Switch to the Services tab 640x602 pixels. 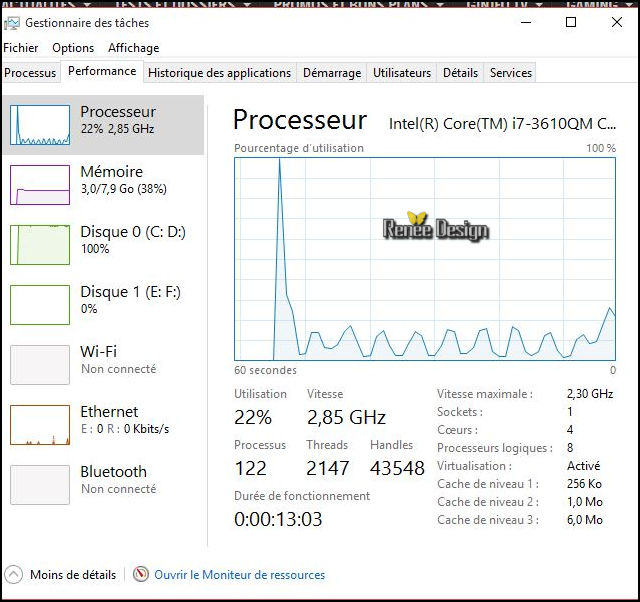(511, 73)
